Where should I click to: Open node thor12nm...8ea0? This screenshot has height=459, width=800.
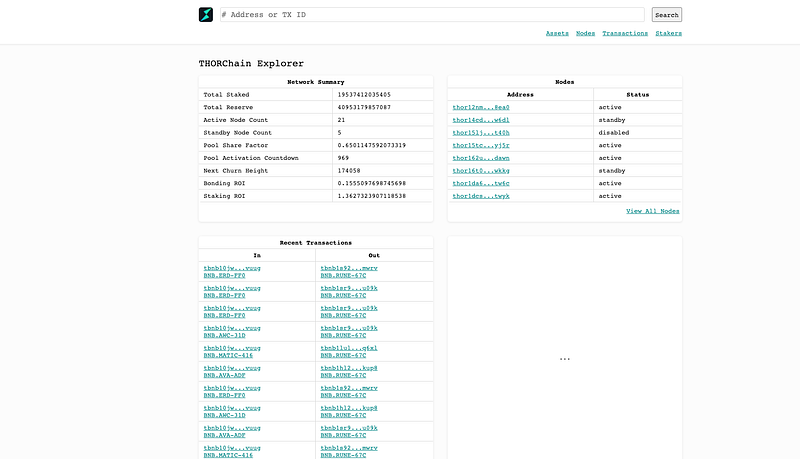481,107
